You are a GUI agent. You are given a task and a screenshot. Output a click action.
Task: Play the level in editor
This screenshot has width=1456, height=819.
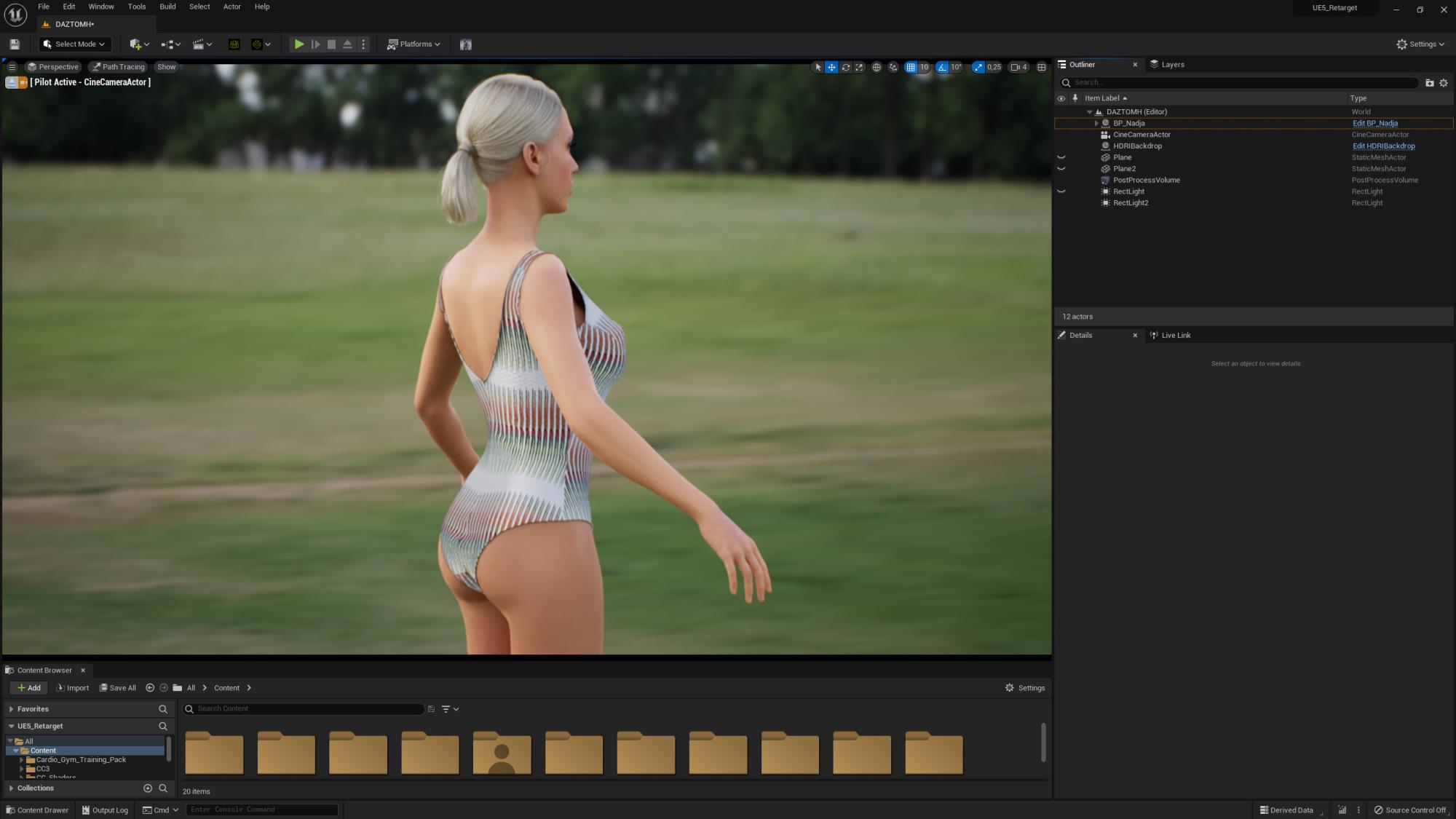[298, 44]
